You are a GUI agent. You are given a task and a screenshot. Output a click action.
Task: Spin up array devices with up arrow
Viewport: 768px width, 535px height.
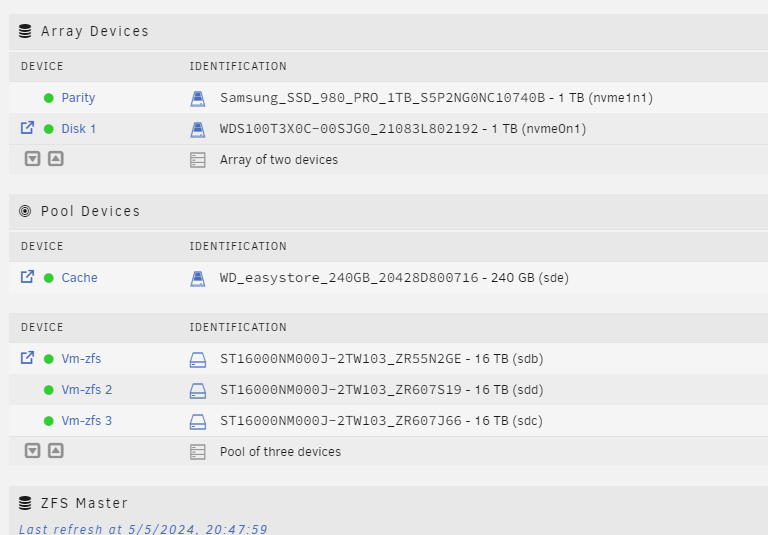pyautogui.click(x=56, y=159)
